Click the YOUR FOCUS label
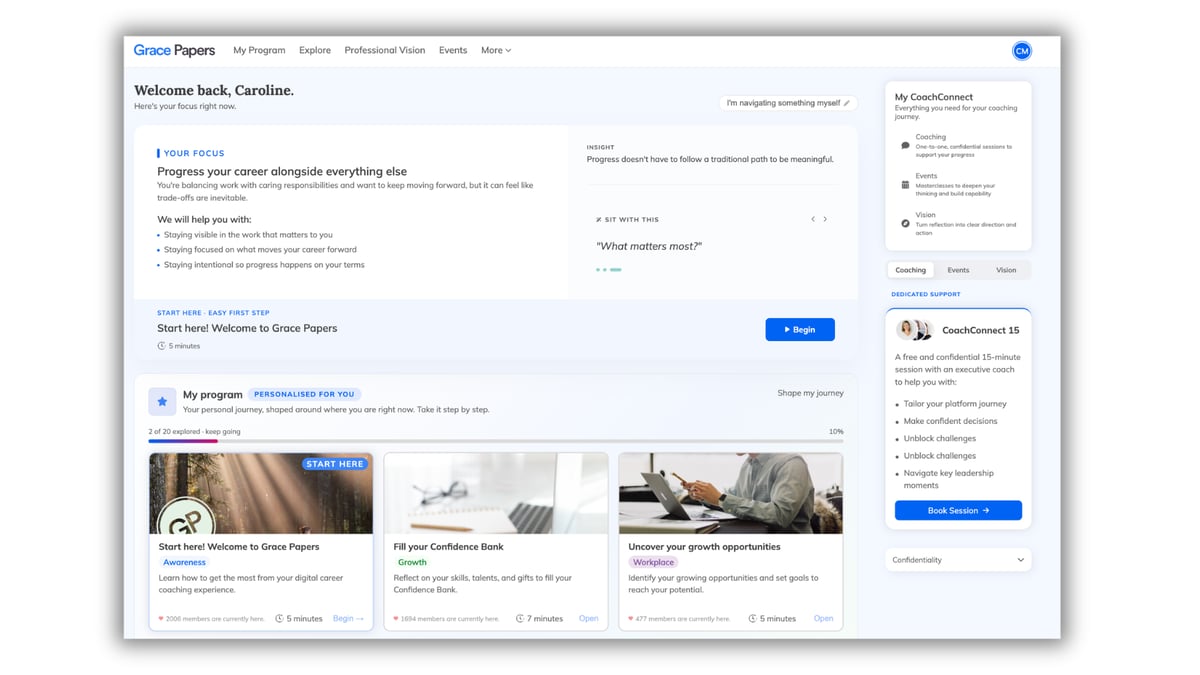This screenshot has height=675, width=1200. [194, 154]
